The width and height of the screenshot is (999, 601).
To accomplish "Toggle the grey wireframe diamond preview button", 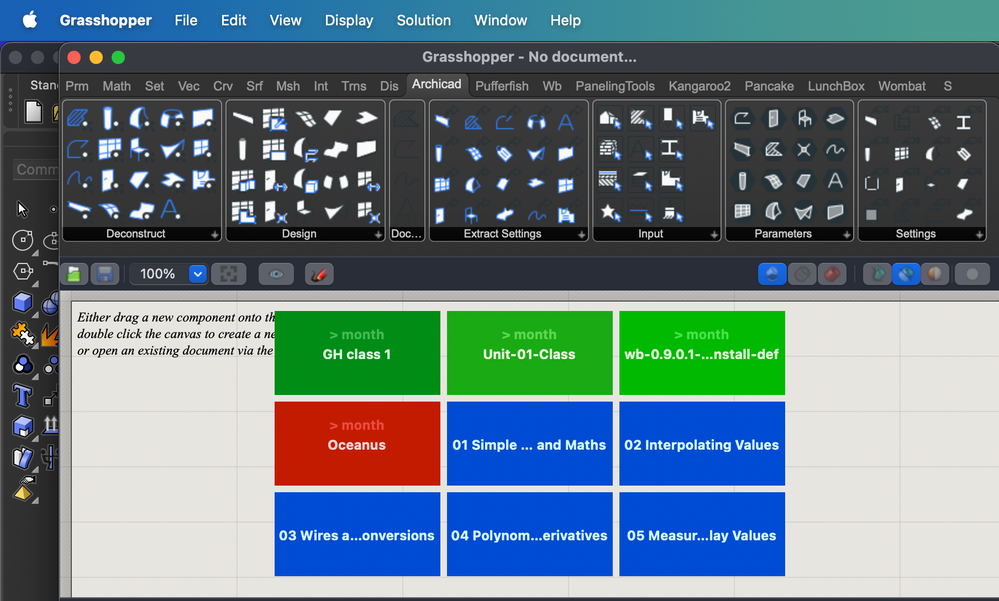I will click(x=802, y=274).
